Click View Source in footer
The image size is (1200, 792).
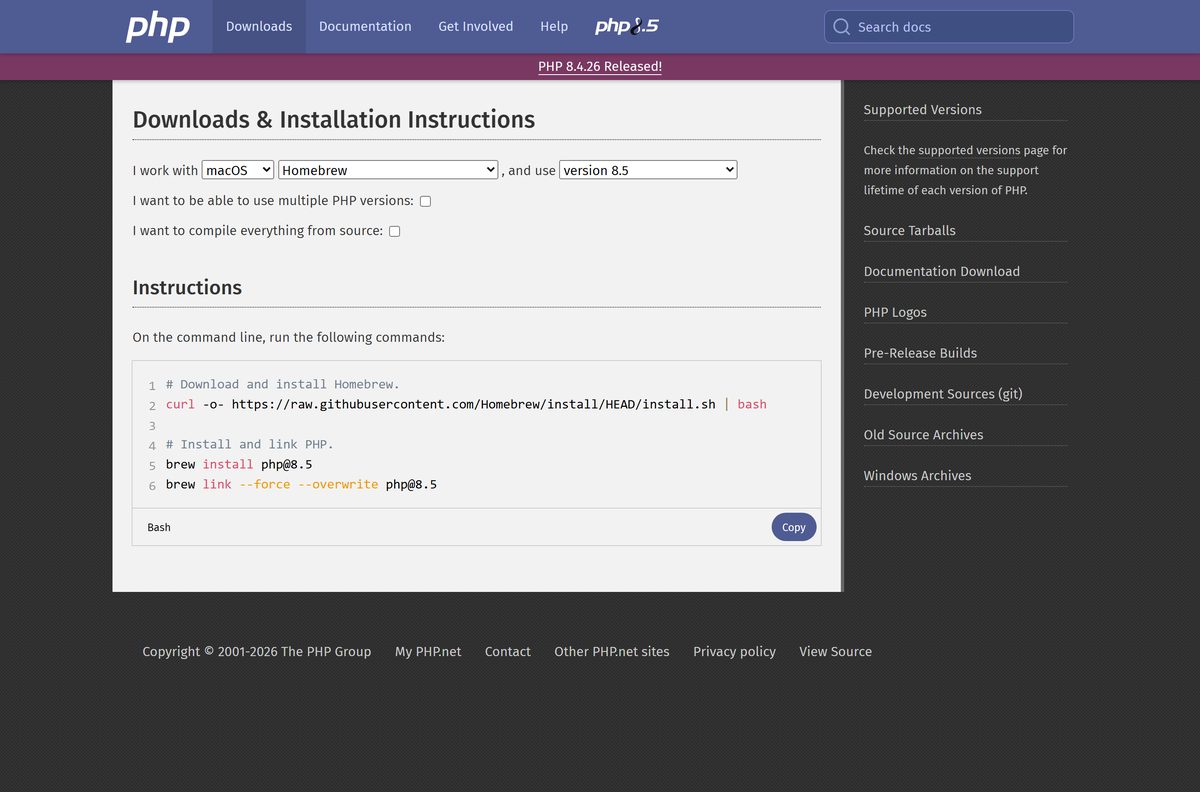click(836, 652)
